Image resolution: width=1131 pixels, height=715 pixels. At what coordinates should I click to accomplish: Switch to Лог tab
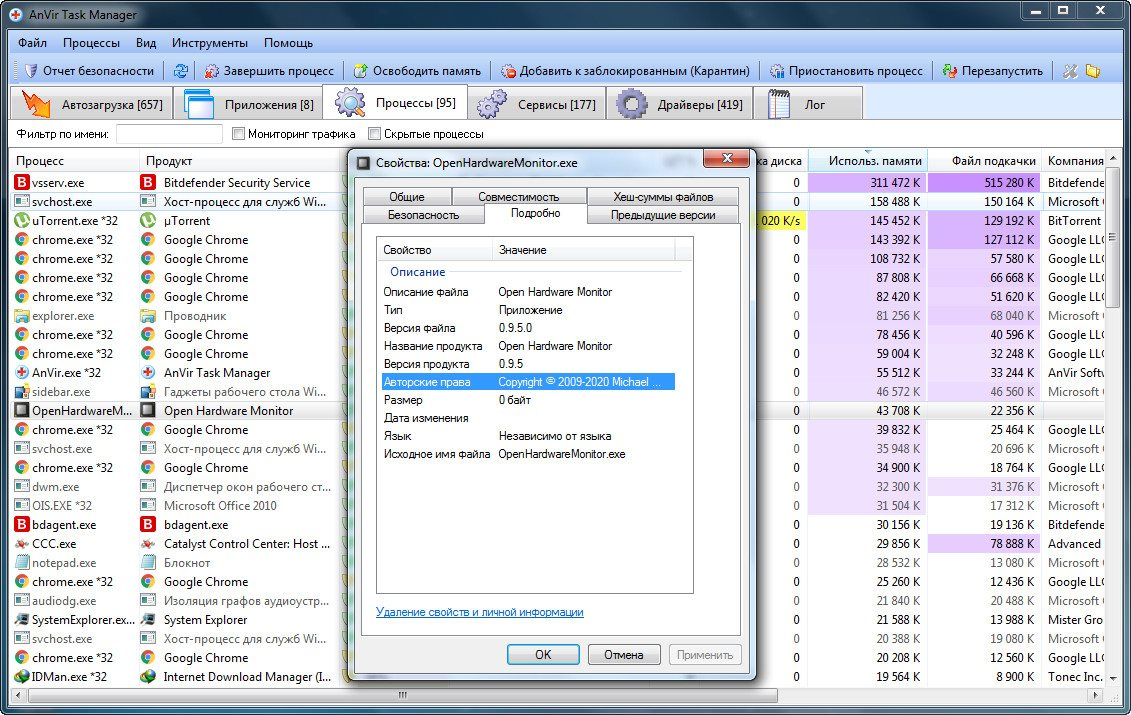[x=807, y=104]
